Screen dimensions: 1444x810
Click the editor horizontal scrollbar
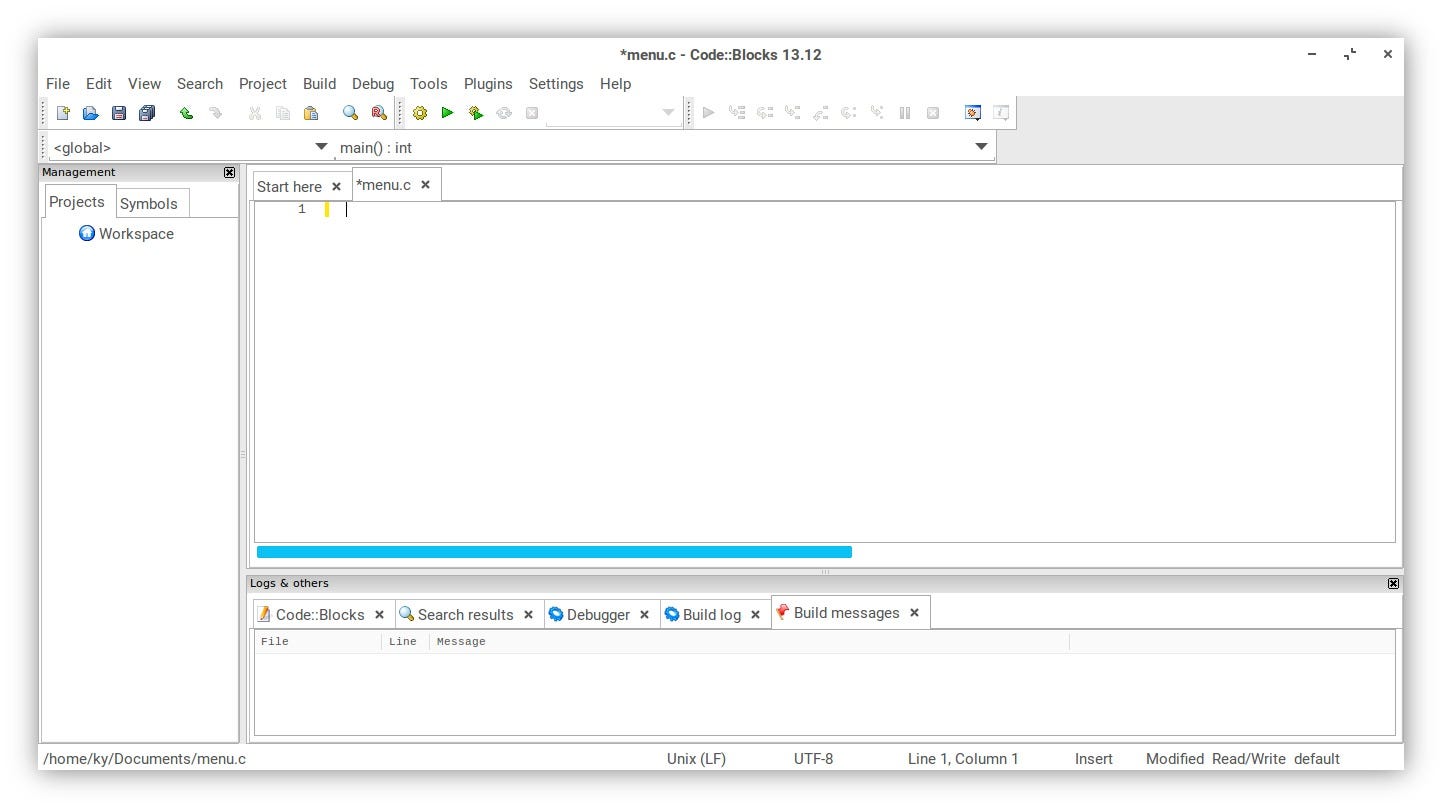coord(554,552)
